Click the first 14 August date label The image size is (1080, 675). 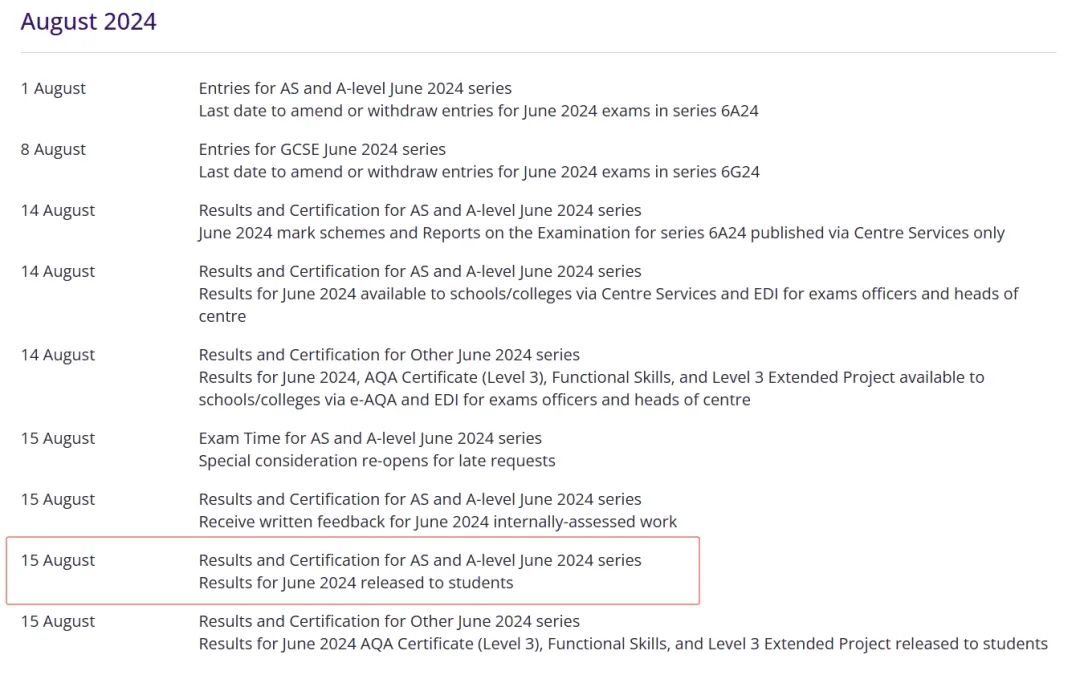point(58,211)
